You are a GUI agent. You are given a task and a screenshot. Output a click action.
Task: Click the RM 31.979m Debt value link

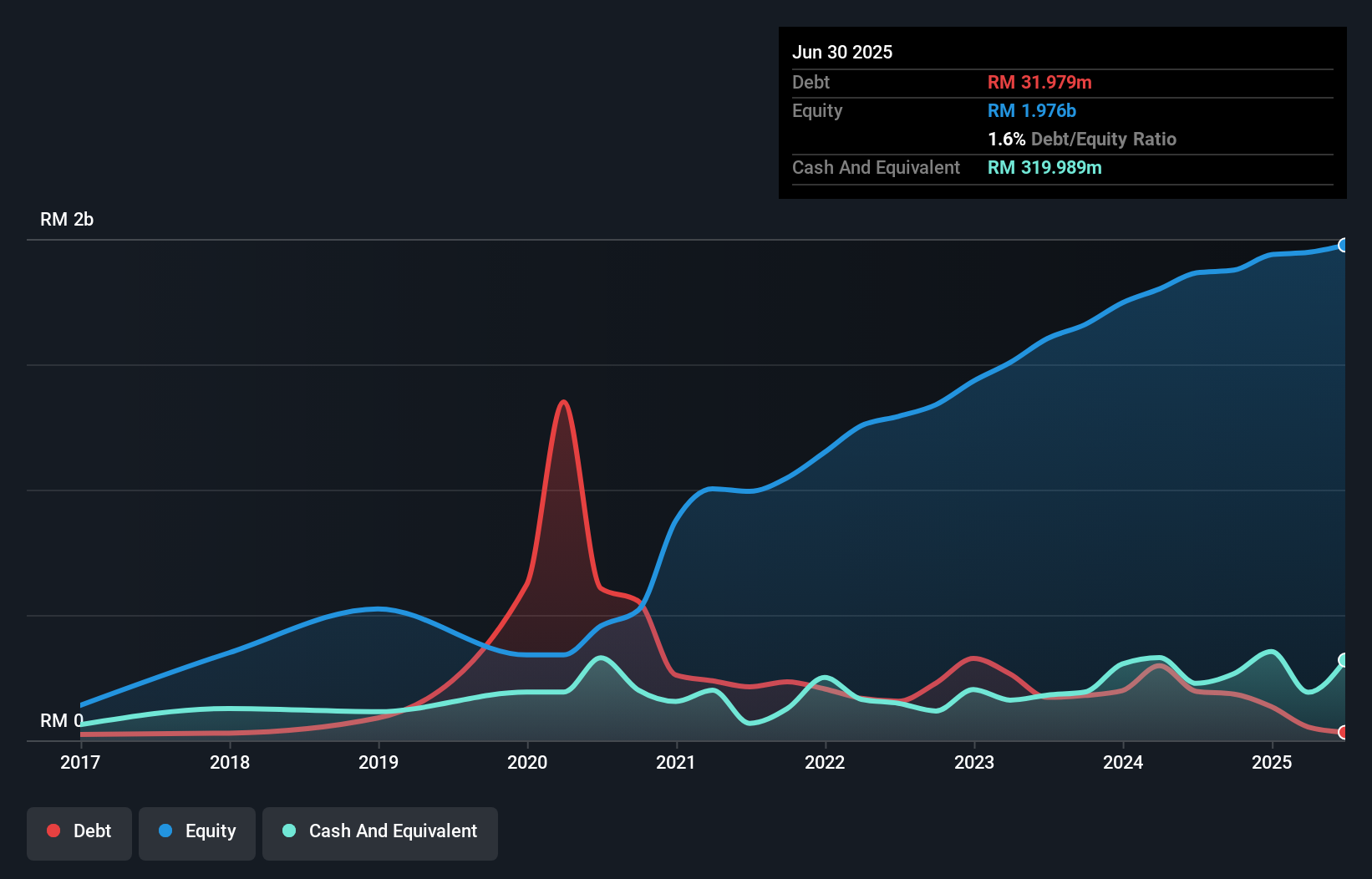tap(1039, 82)
